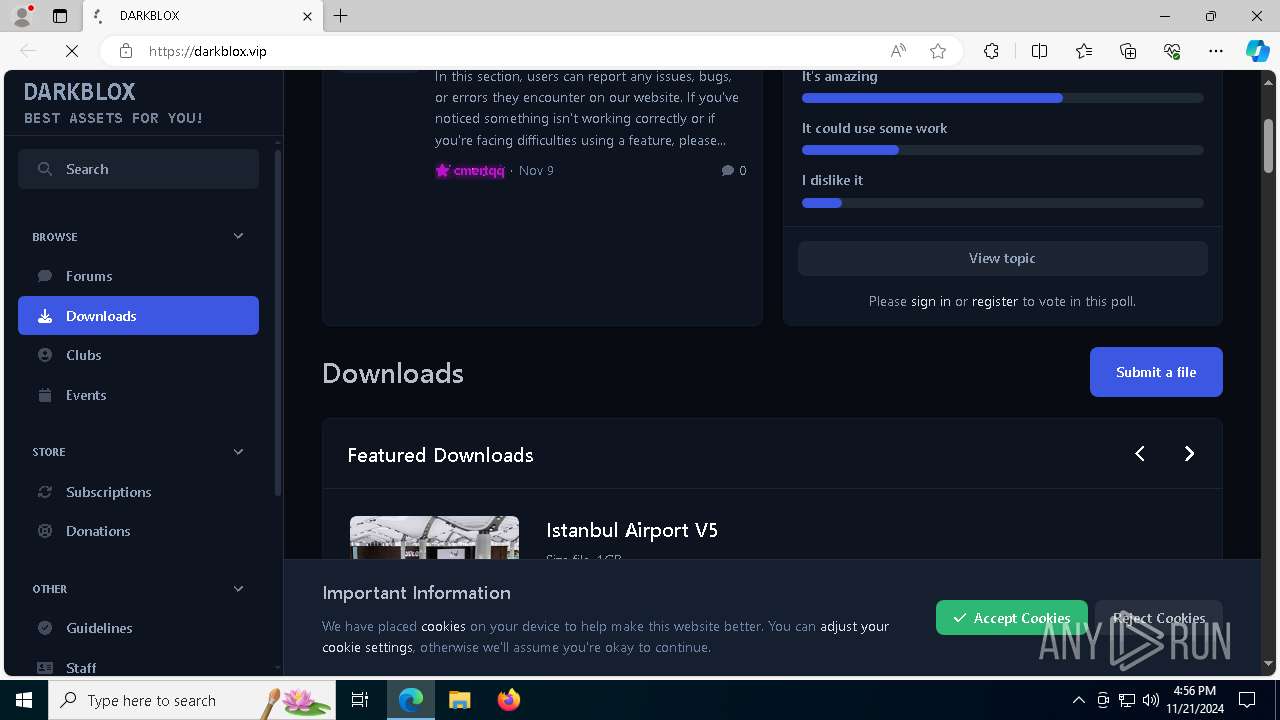The height and width of the screenshot is (720, 1280).
Task: Open File Explorer on taskbar
Action: tap(459, 700)
